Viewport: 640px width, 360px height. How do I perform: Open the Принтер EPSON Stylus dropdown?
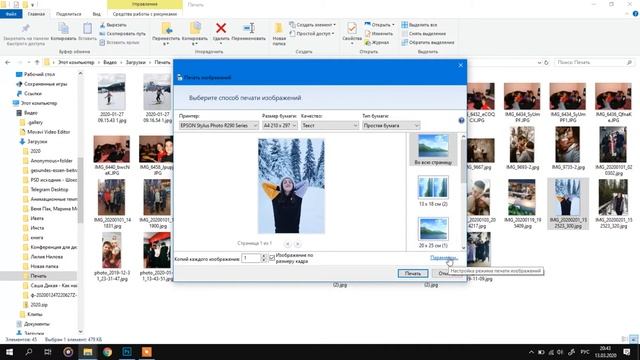[218, 126]
